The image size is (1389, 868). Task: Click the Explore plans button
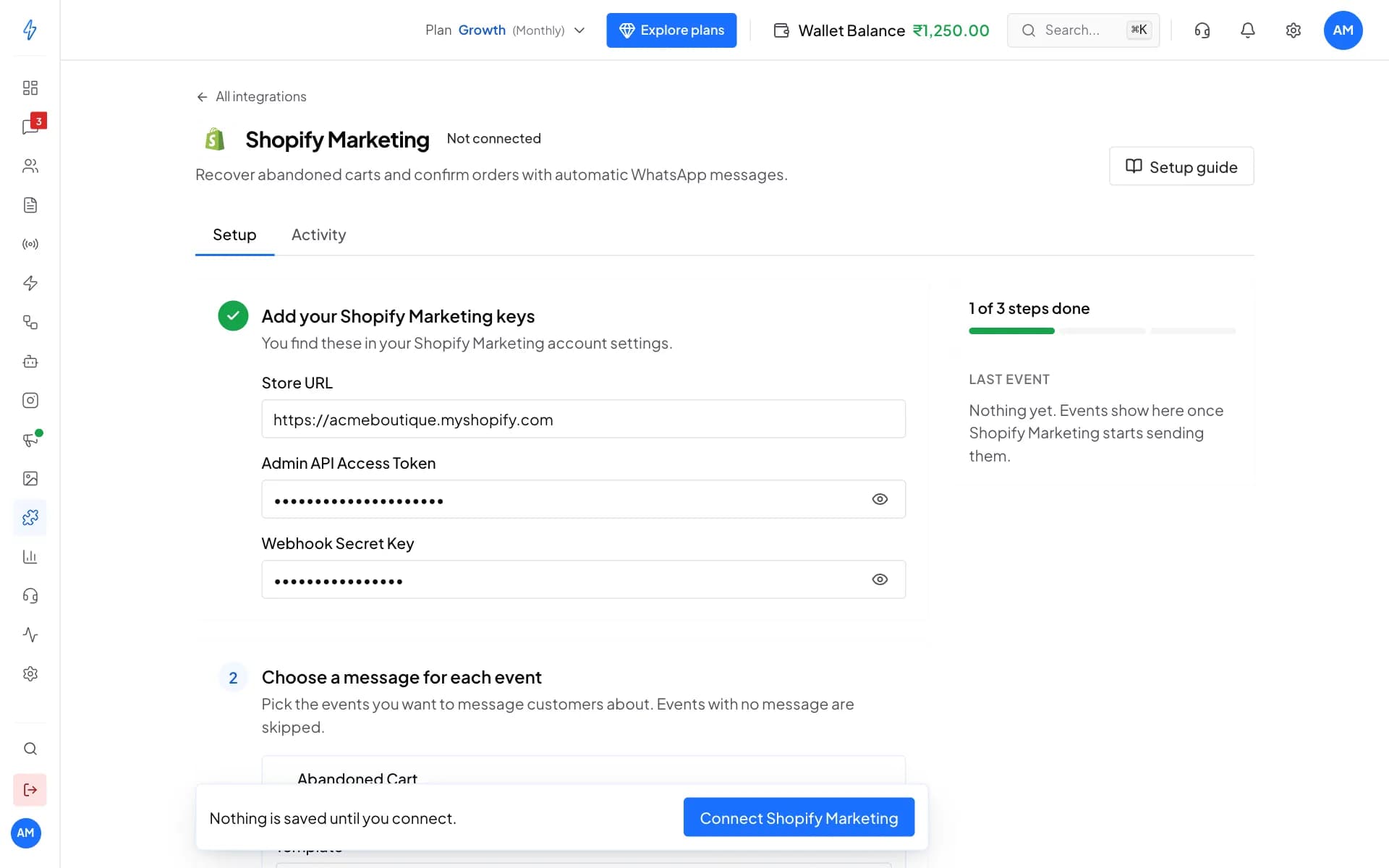(x=671, y=30)
